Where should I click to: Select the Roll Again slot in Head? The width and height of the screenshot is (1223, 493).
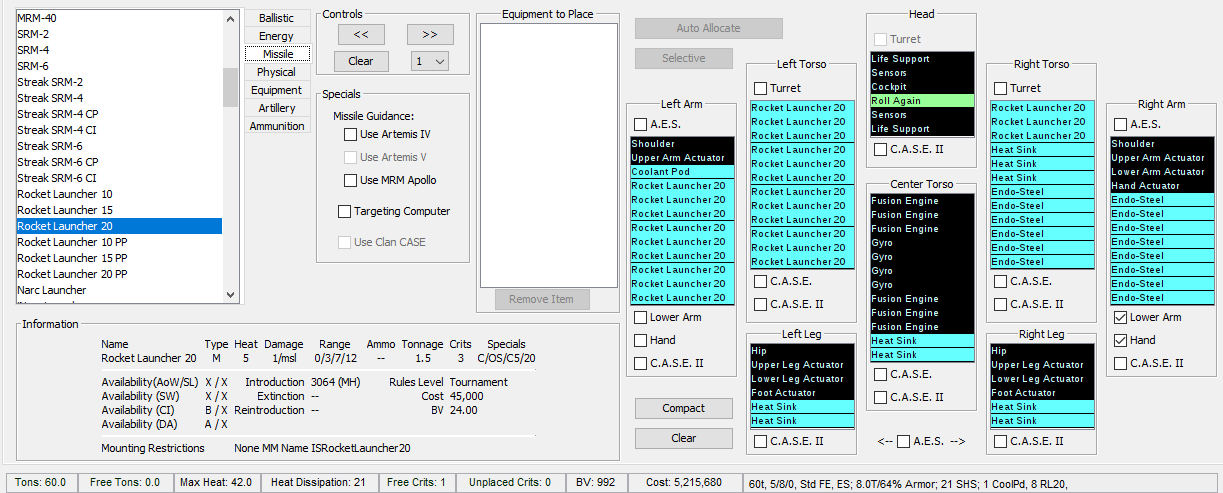[x=921, y=101]
